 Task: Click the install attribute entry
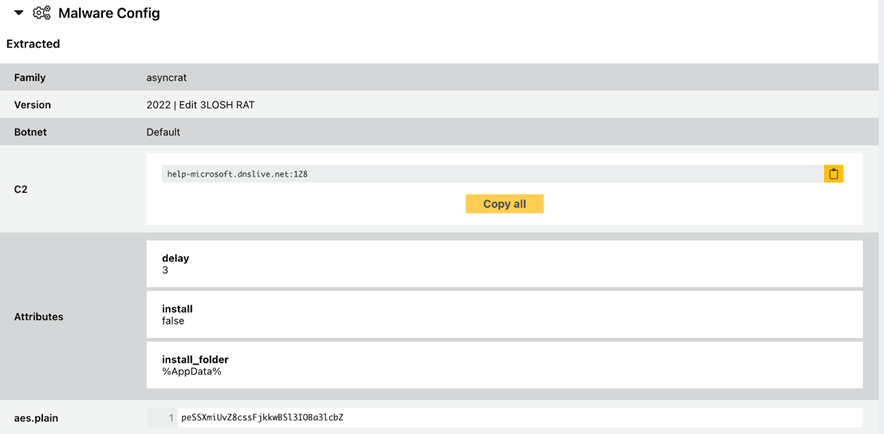[504, 315]
